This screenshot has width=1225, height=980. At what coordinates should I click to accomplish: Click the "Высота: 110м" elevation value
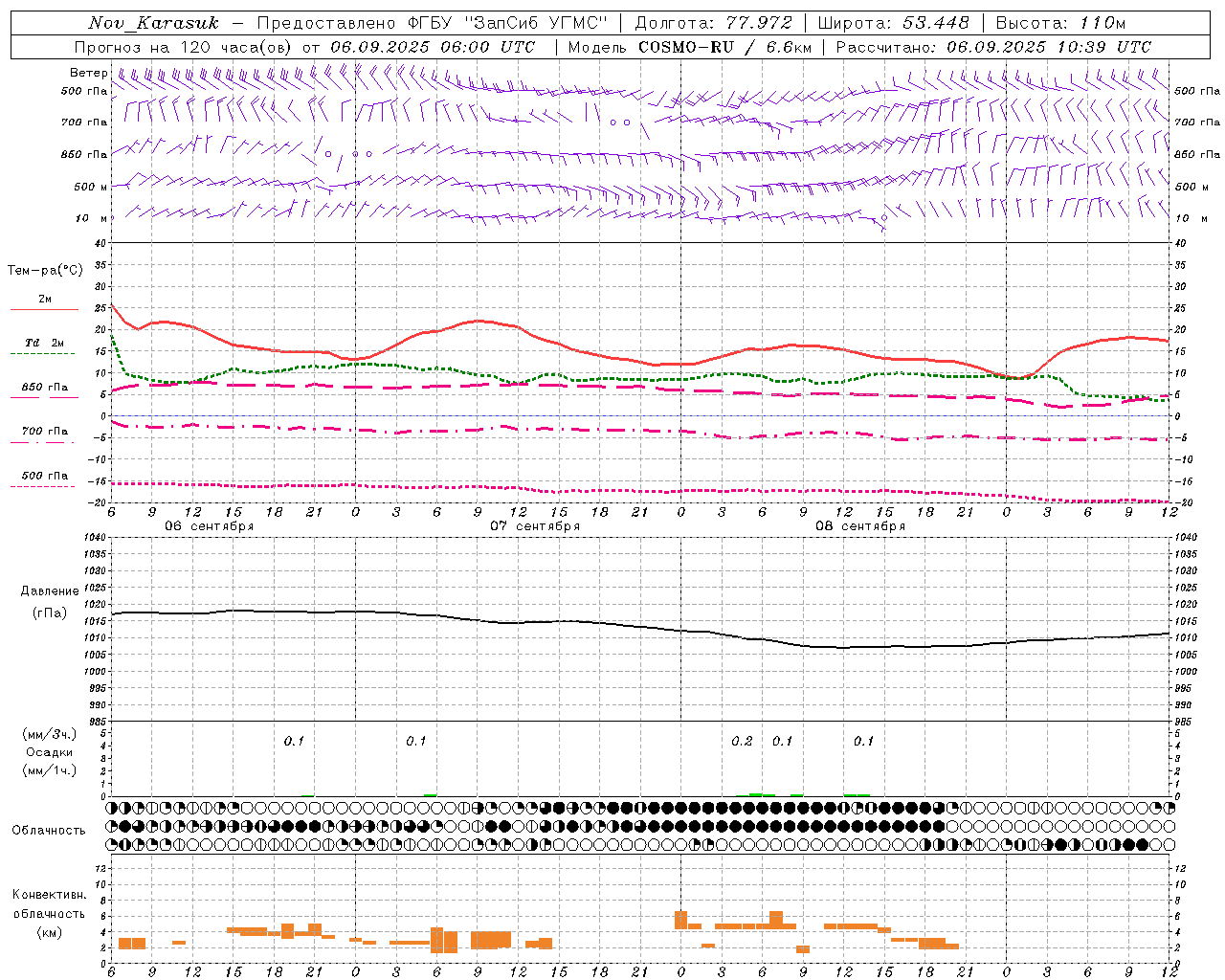pos(1061,23)
